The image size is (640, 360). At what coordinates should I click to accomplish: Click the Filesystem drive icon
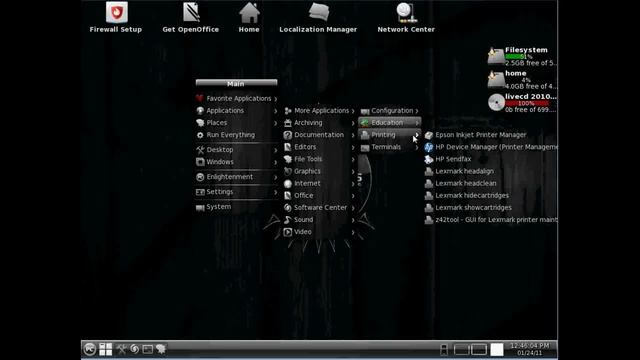point(496,56)
